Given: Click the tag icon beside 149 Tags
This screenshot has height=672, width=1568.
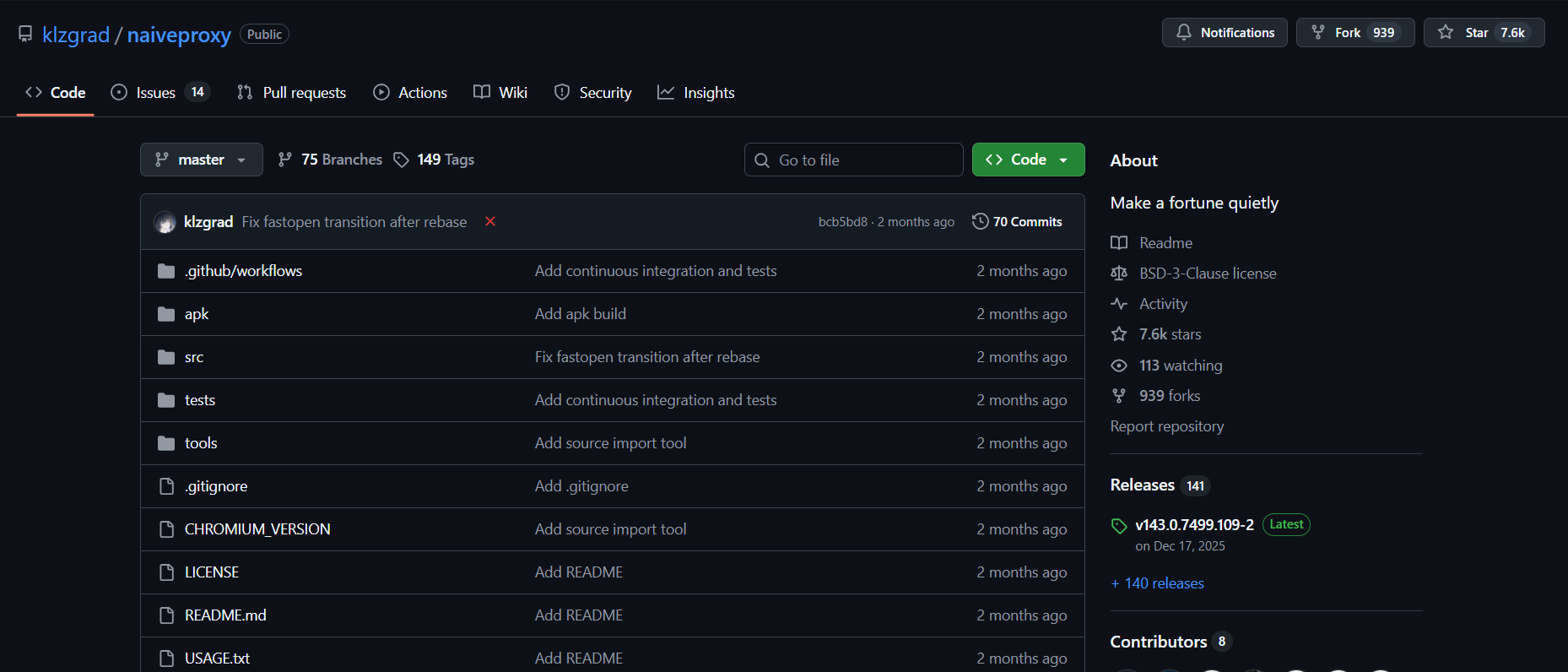Looking at the screenshot, I should (x=402, y=160).
